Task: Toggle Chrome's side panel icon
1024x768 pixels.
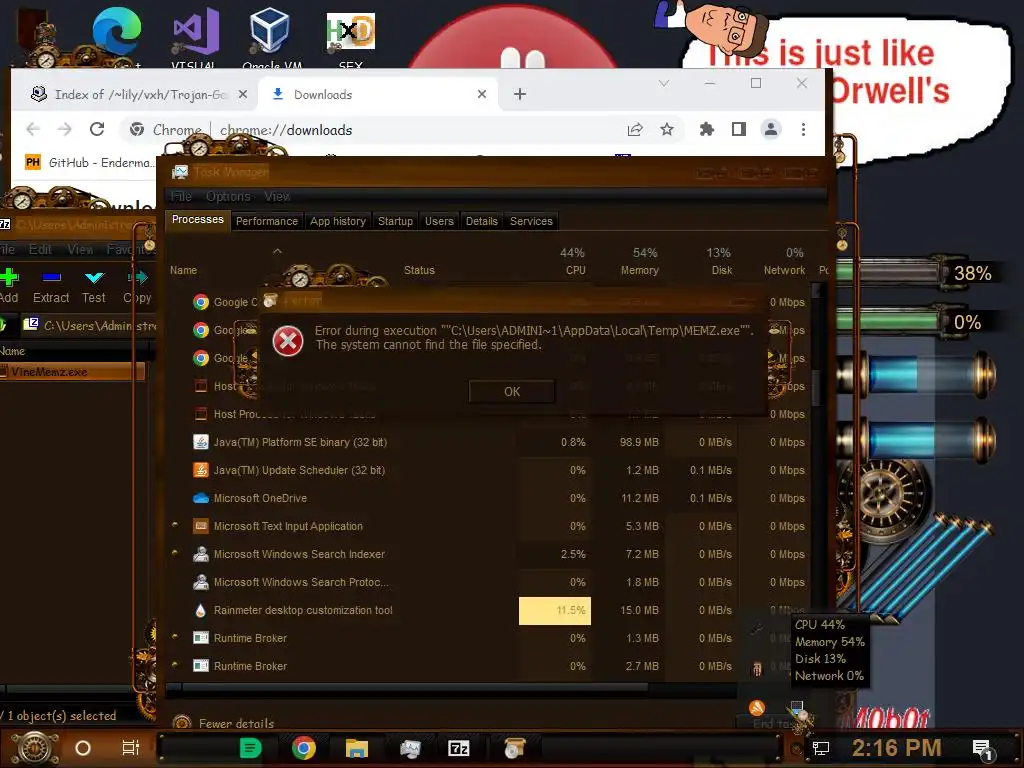Action: [739, 129]
